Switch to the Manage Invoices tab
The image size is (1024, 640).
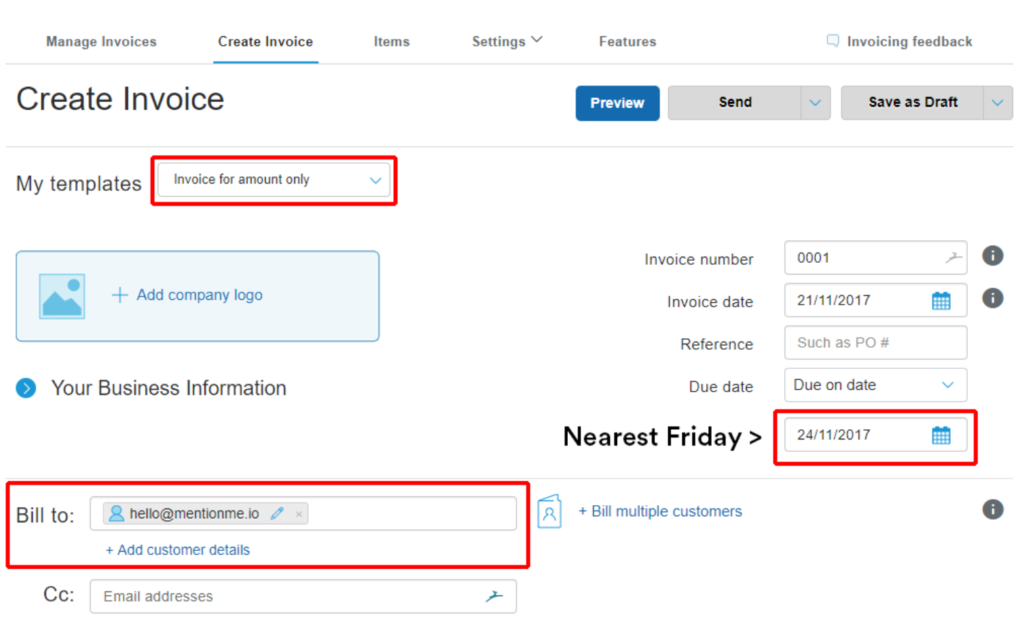101,42
